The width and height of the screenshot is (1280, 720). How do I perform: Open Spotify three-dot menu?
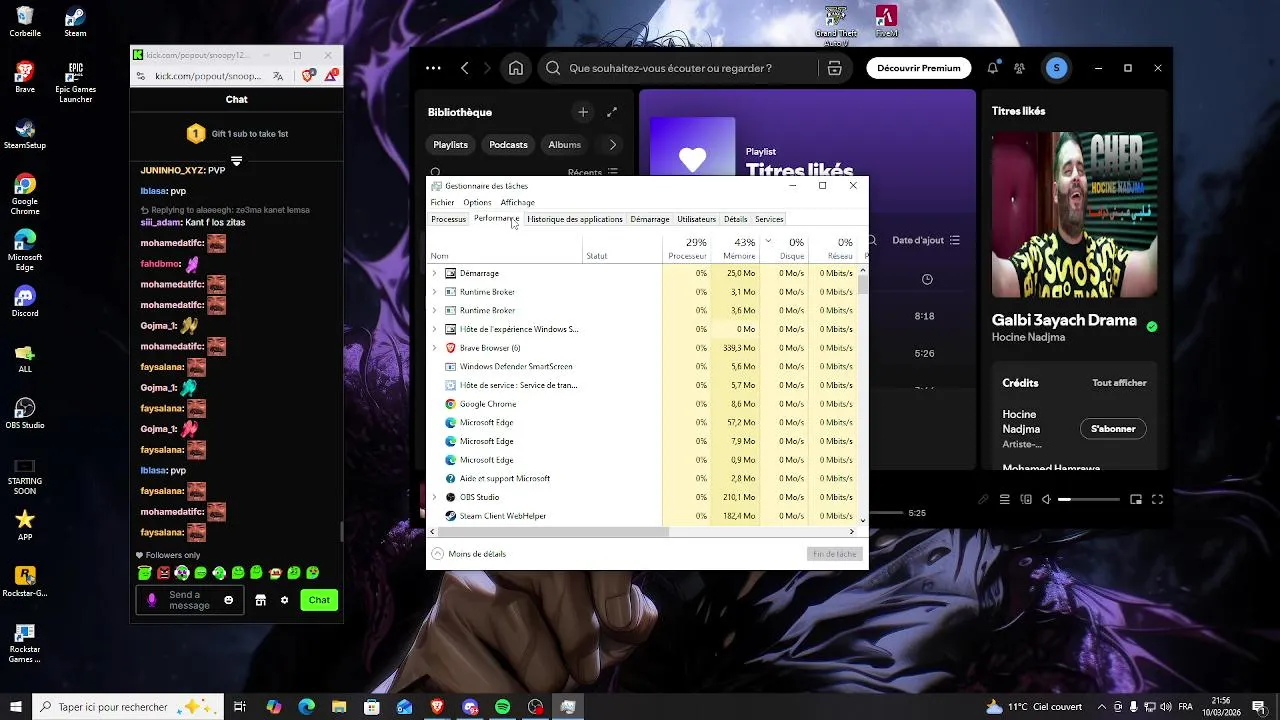click(x=433, y=68)
